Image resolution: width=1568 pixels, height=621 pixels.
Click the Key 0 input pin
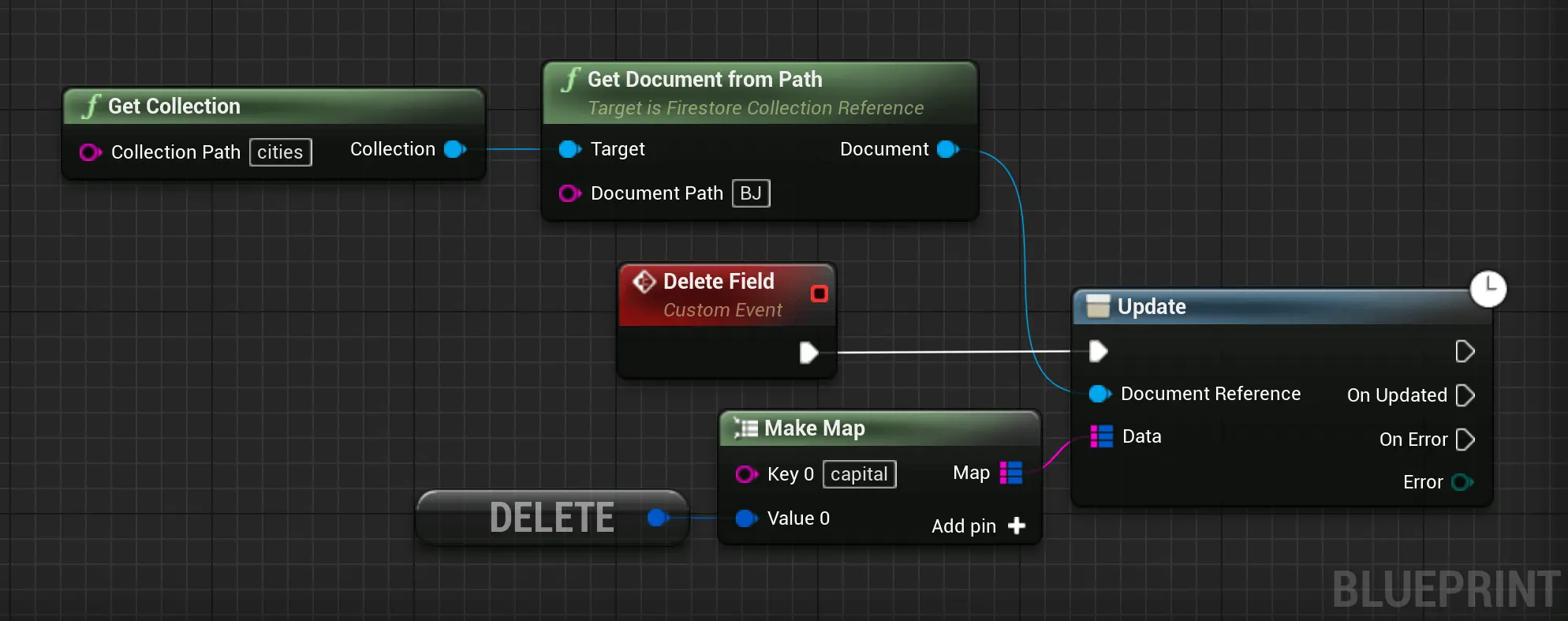pos(746,474)
